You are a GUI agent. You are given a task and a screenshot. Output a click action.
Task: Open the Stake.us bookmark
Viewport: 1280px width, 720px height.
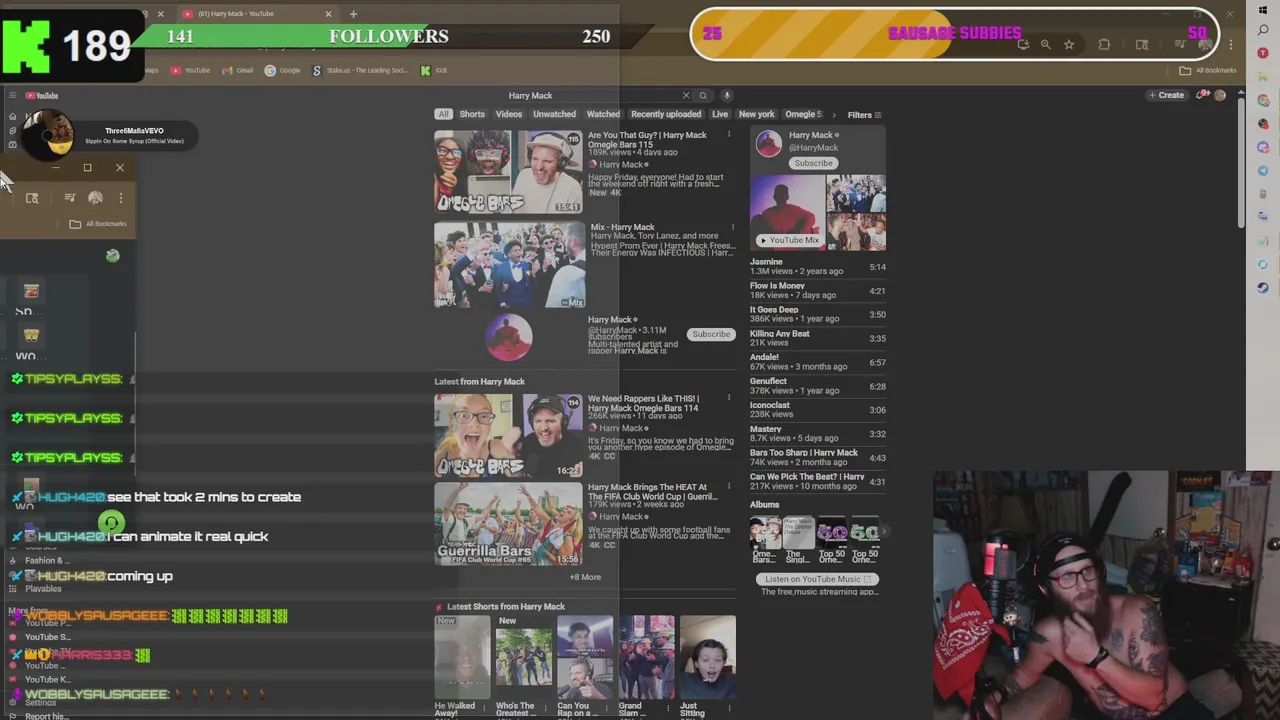pos(359,70)
